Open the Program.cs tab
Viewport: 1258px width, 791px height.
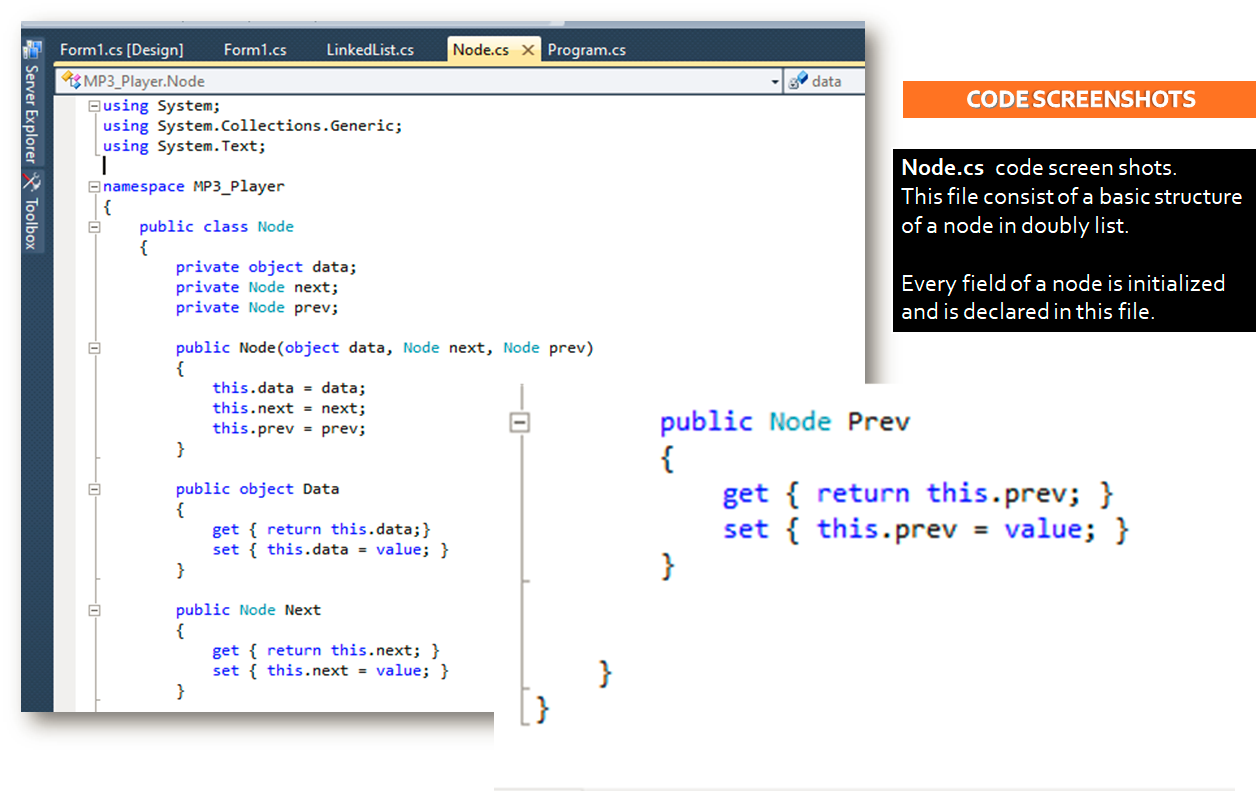click(x=587, y=50)
